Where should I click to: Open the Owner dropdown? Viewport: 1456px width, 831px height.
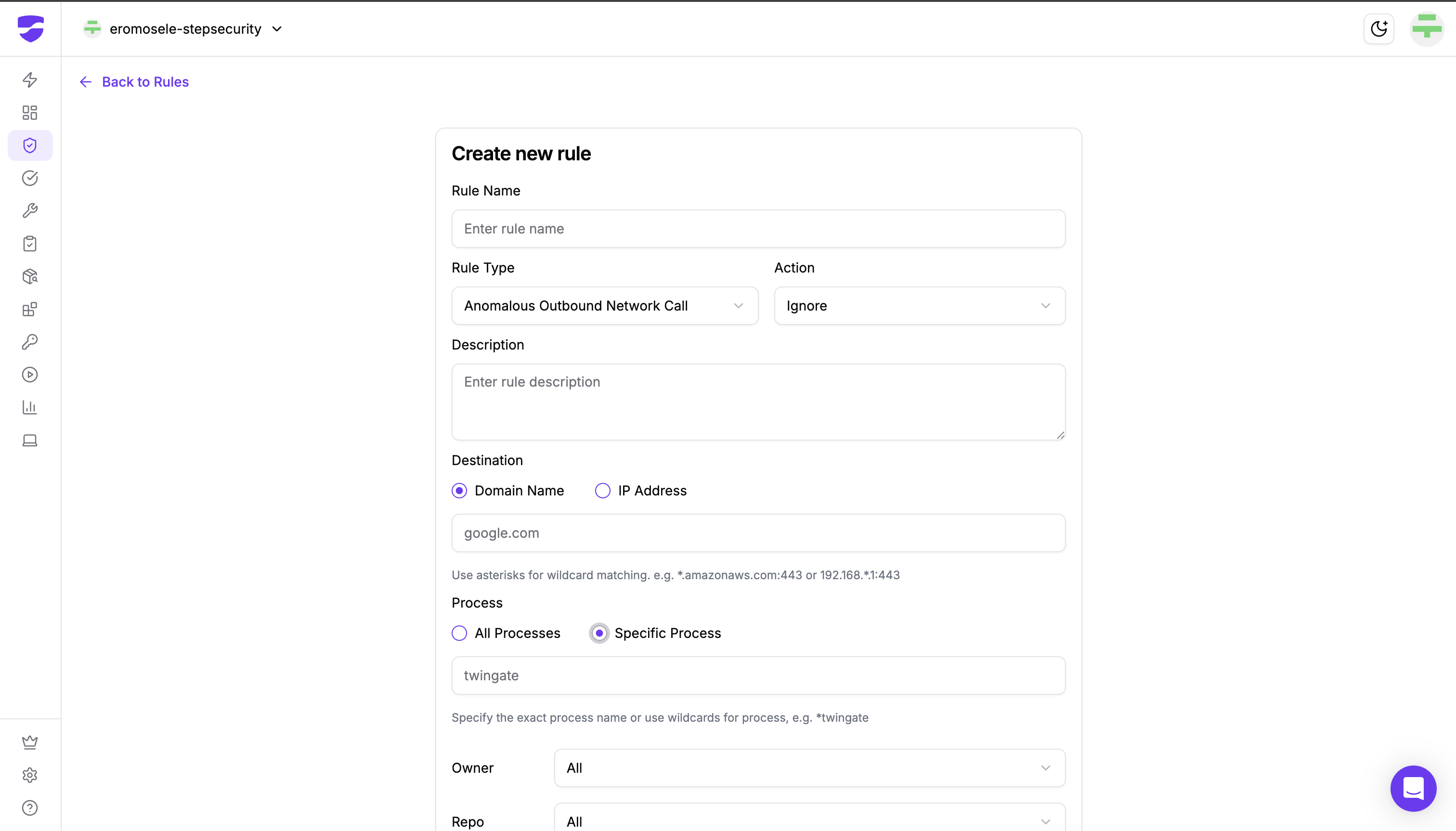[x=809, y=767]
